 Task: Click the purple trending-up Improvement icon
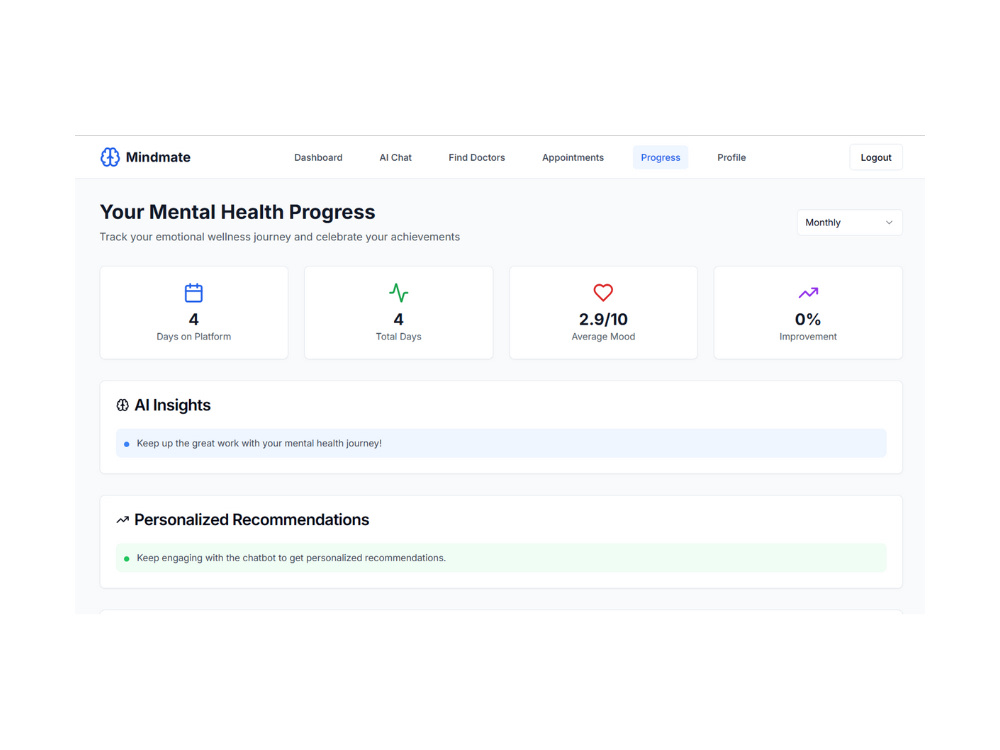pos(808,293)
